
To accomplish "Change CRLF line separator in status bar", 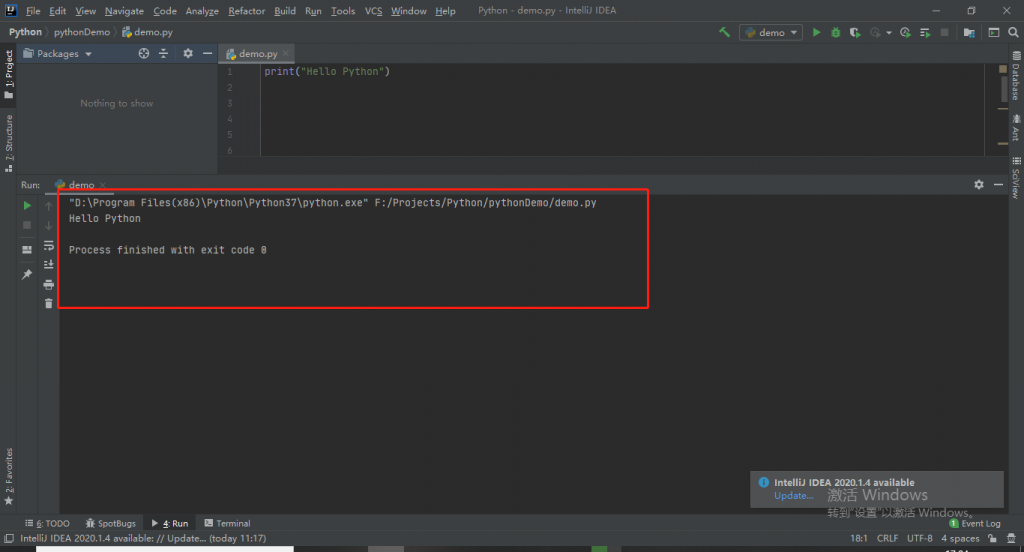I will [x=887, y=539].
